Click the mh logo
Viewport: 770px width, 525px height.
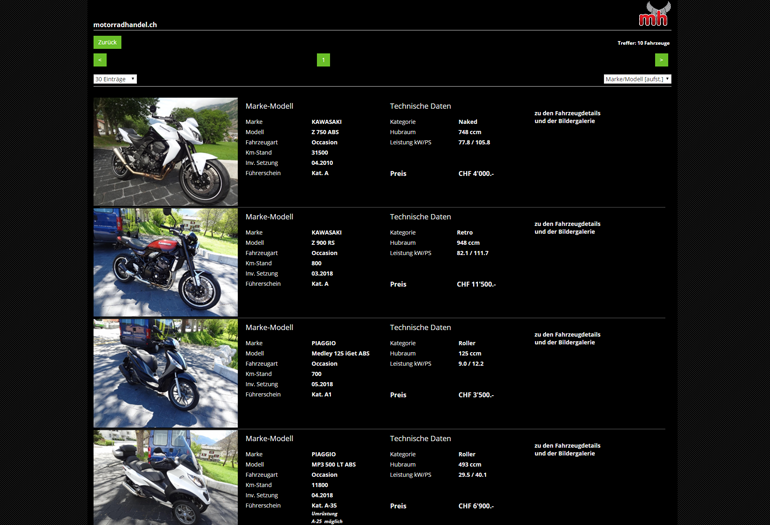coord(654,14)
